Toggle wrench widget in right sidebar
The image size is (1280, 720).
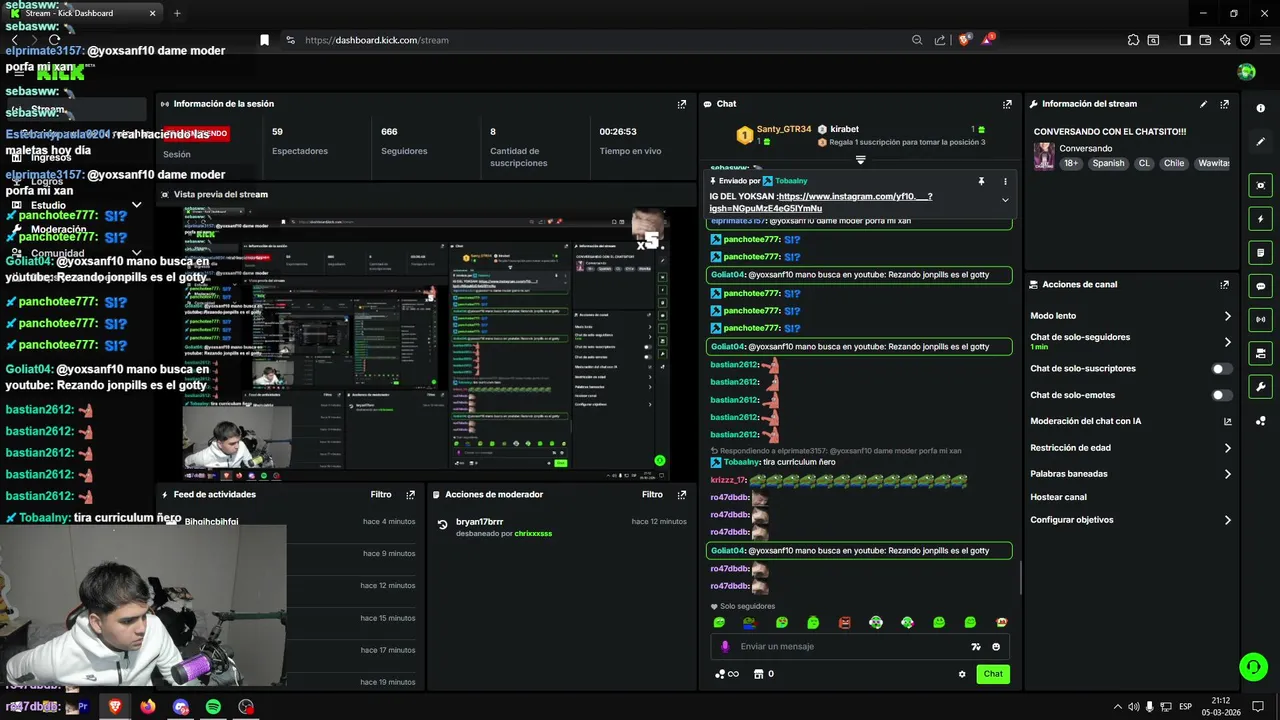tap(1260, 387)
